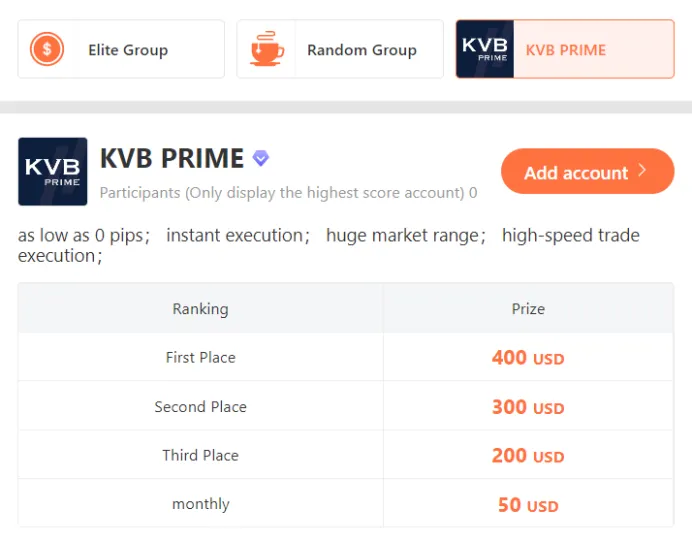This screenshot has width=692, height=541.
Task: Click the 400 USD prize value
Action: (x=528, y=357)
